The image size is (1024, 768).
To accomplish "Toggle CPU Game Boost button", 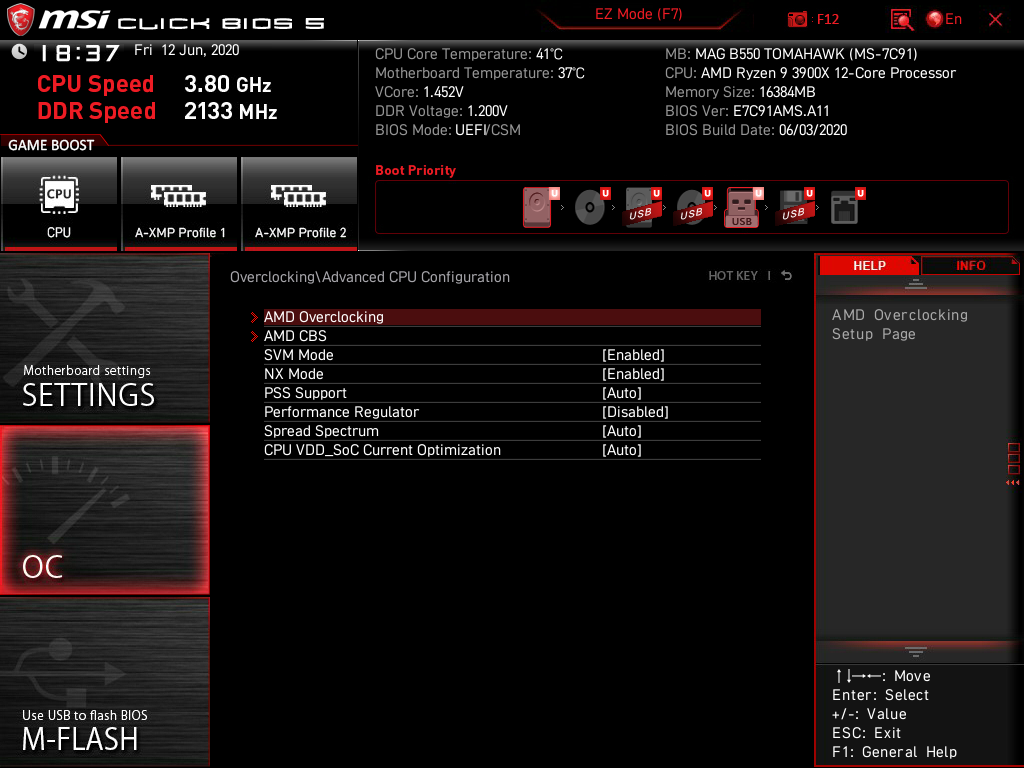I will [59, 203].
